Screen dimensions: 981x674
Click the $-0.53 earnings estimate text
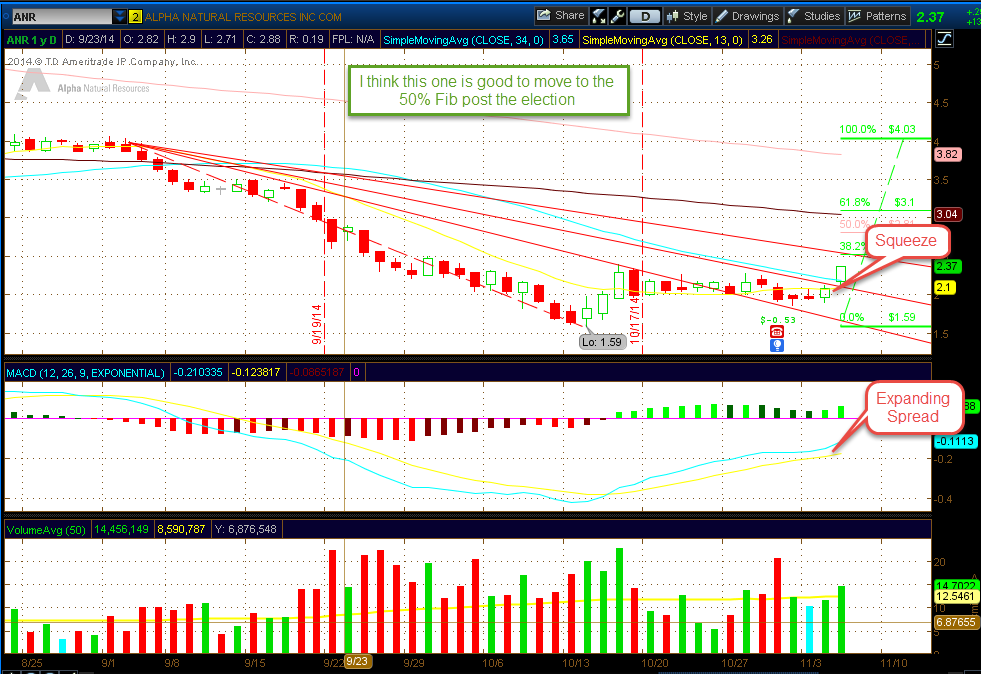[x=778, y=320]
